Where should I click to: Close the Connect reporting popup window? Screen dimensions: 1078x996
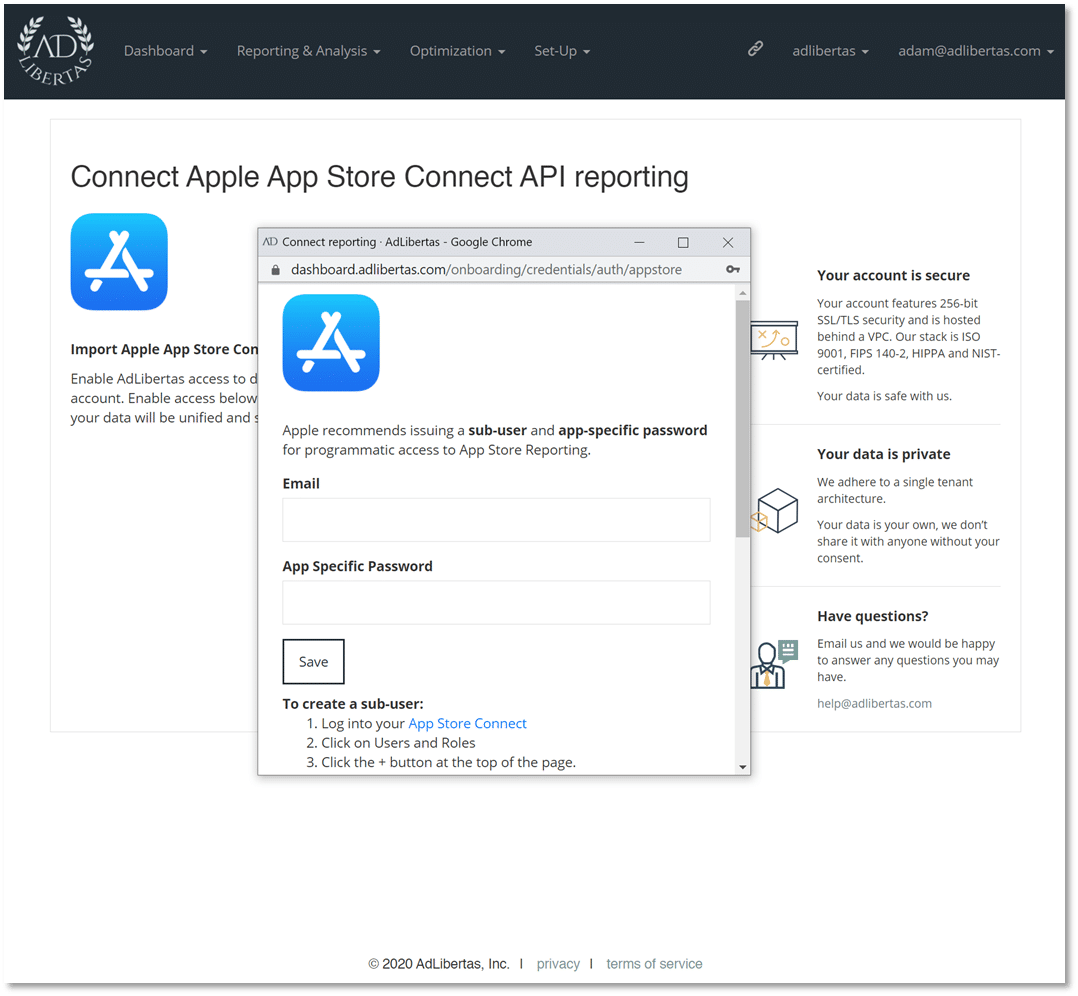pyautogui.click(x=728, y=242)
